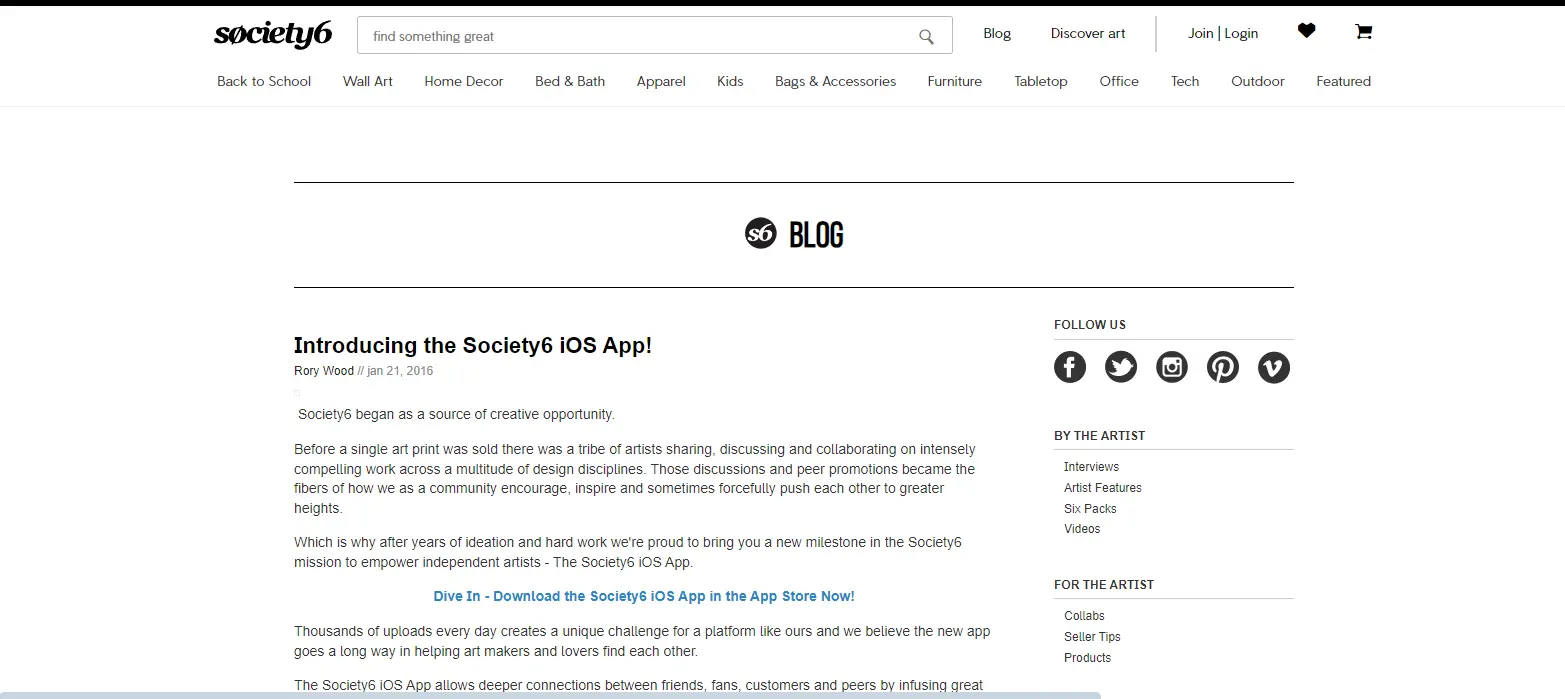Open the Kids menu
The height and width of the screenshot is (699, 1565).
click(730, 81)
